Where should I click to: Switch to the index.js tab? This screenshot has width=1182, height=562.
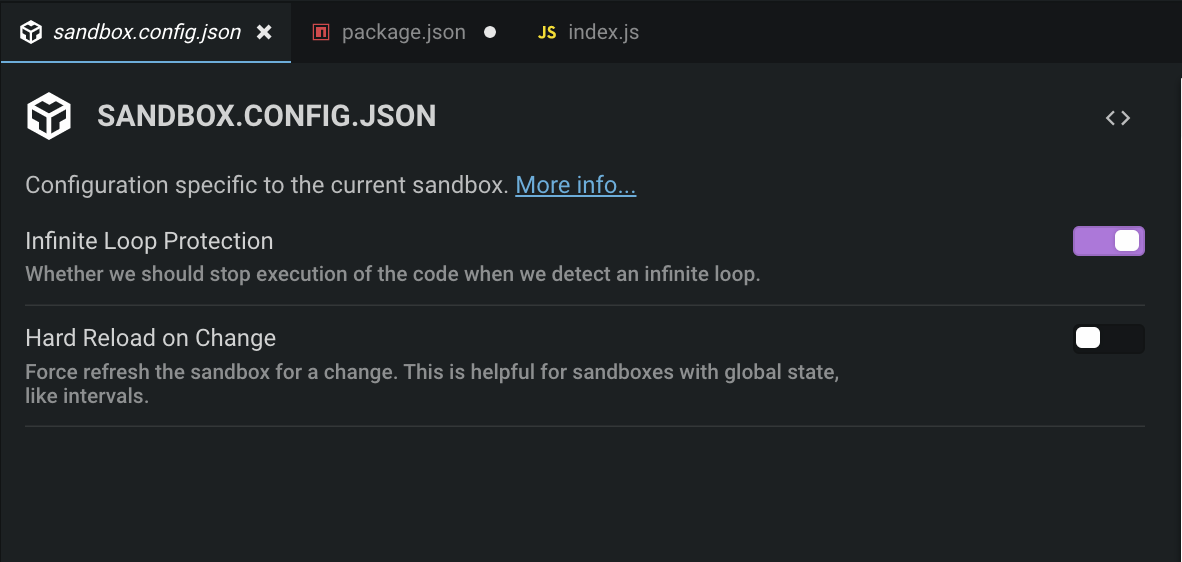[603, 32]
